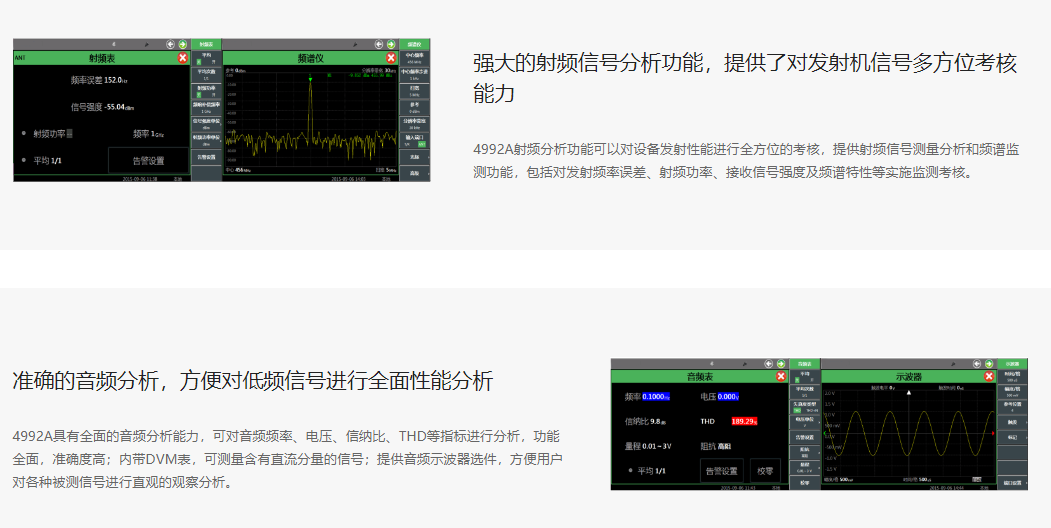Open the 端口设置 submenu in the 示波器 side menu
1051x528 pixels.
pos(1012,482)
